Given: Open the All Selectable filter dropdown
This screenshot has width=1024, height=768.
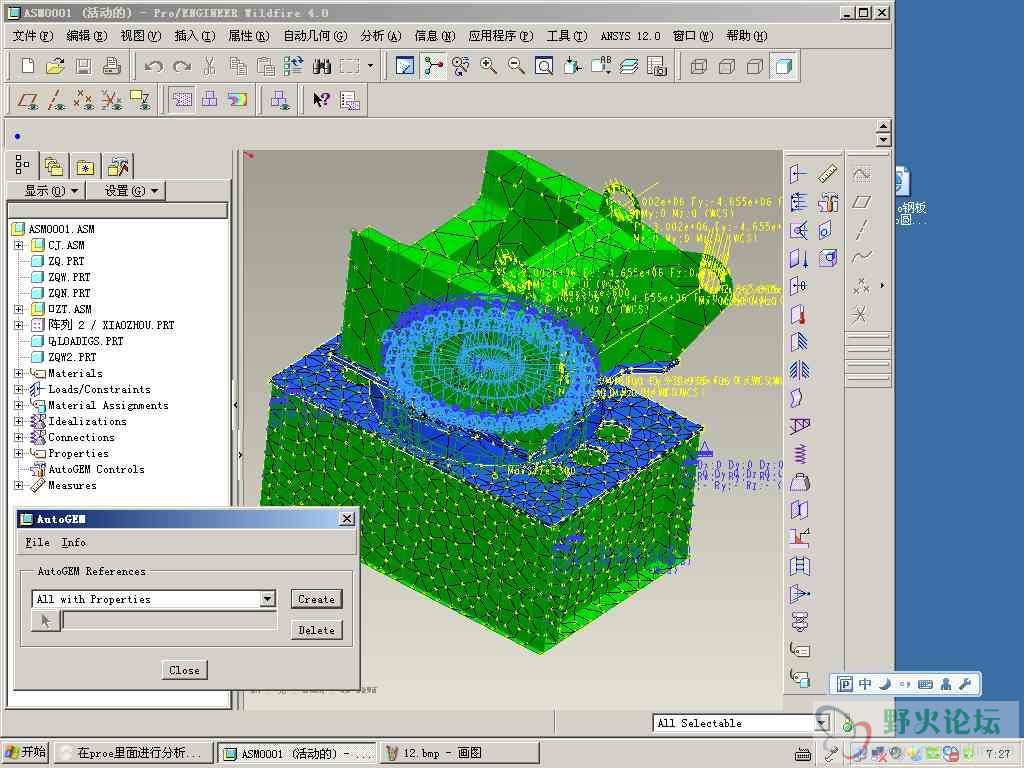Looking at the screenshot, I should point(822,723).
